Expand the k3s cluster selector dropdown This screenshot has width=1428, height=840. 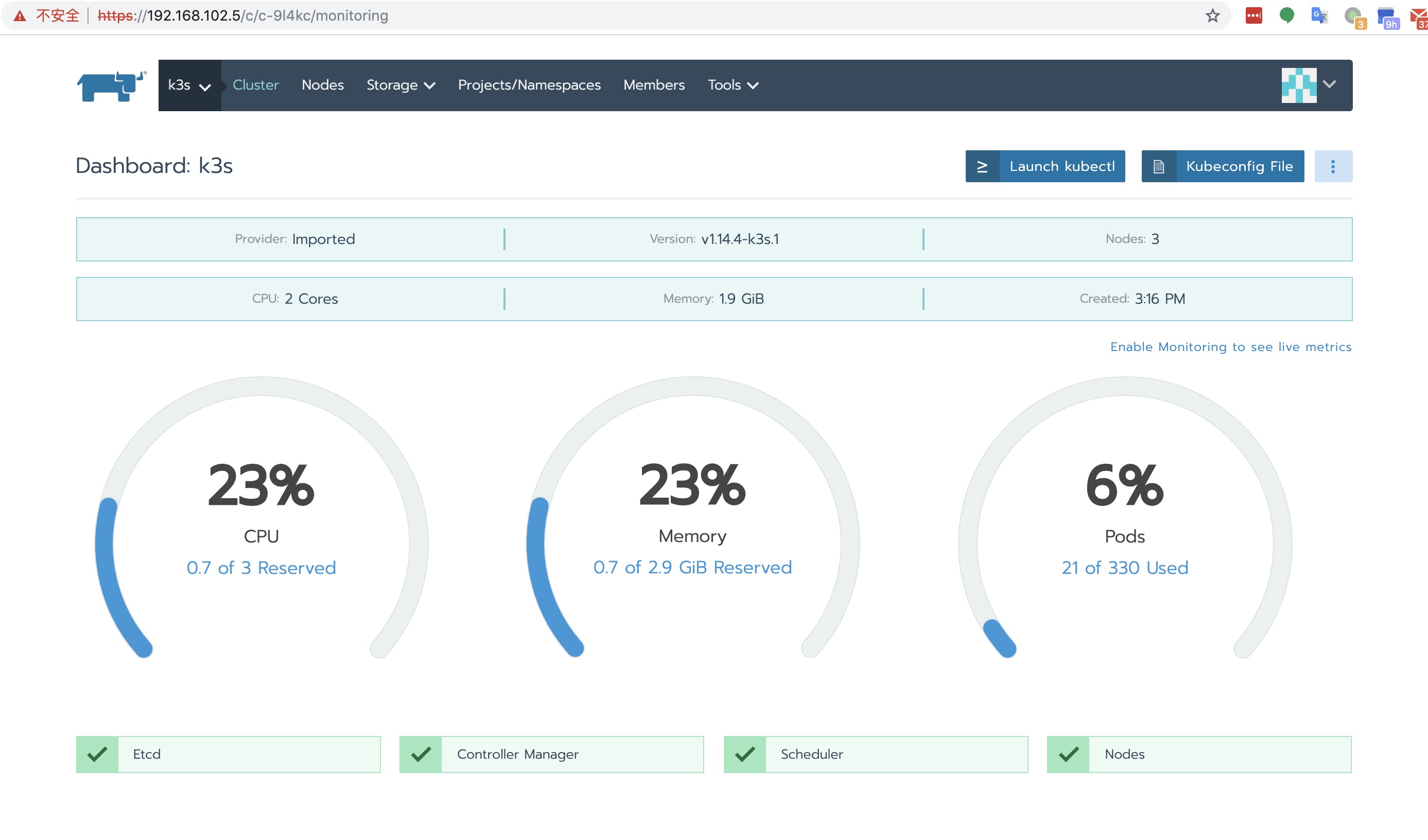pyautogui.click(x=189, y=85)
